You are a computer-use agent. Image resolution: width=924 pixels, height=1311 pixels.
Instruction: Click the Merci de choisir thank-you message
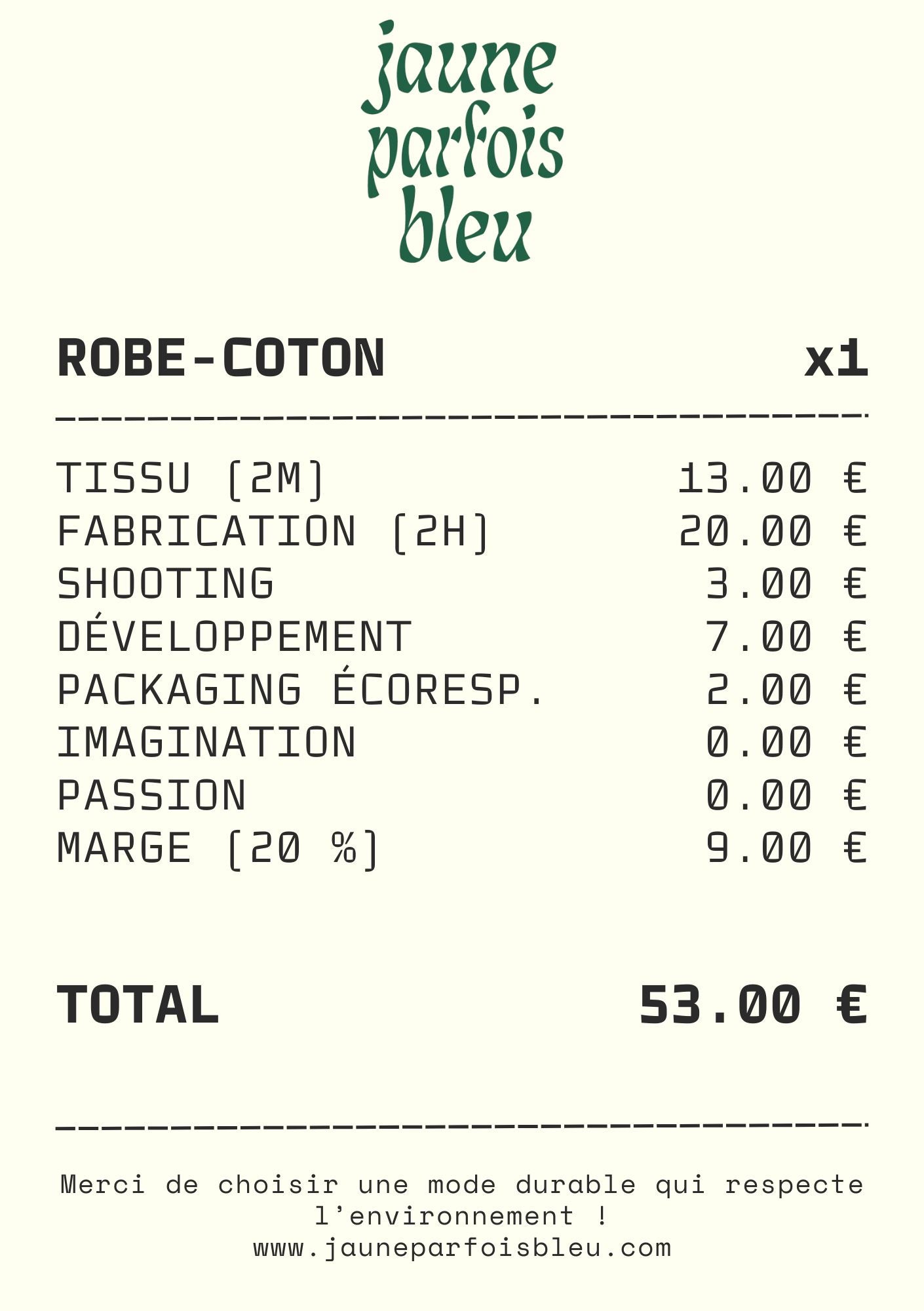(x=462, y=1201)
